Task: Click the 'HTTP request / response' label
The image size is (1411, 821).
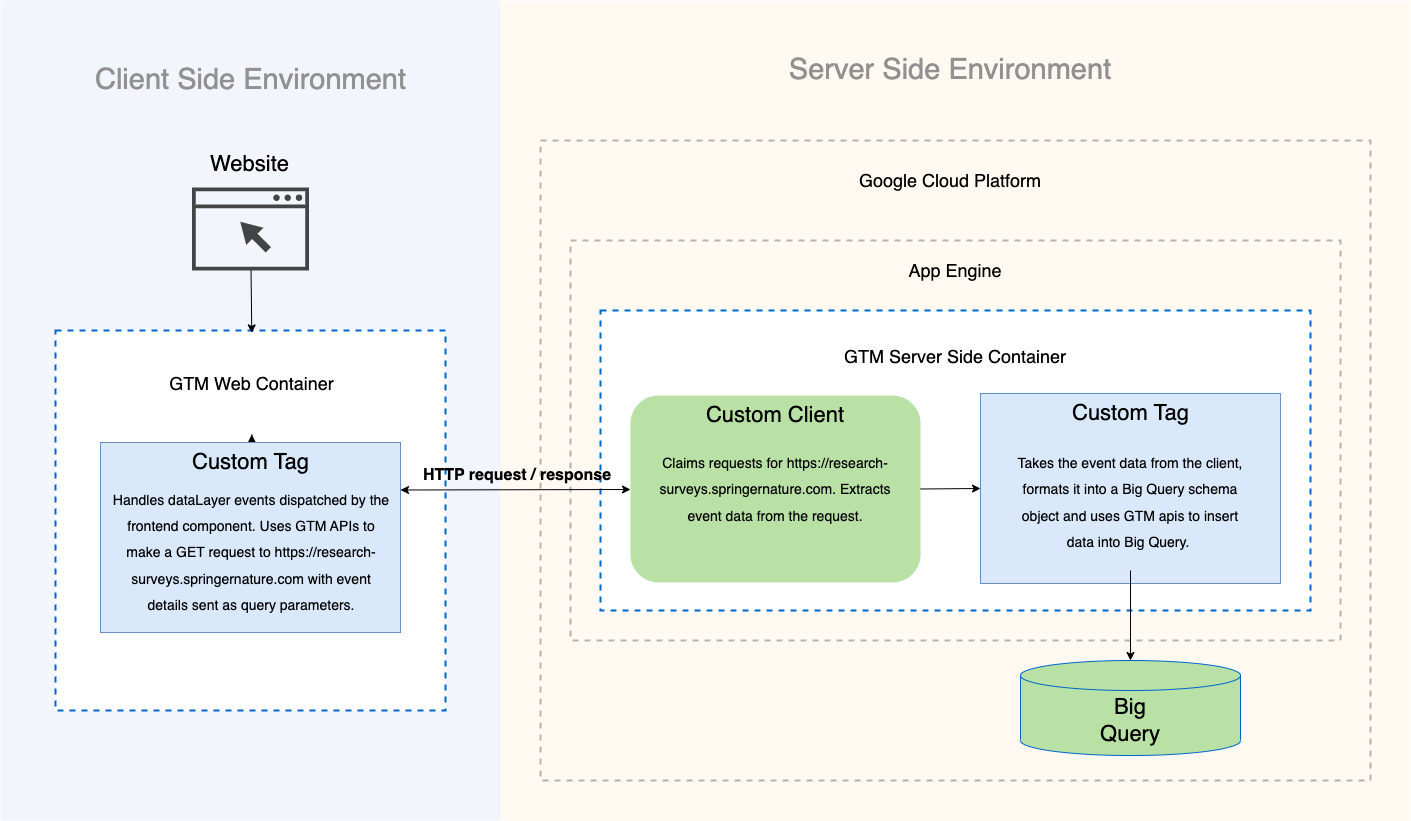Action: click(517, 474)
